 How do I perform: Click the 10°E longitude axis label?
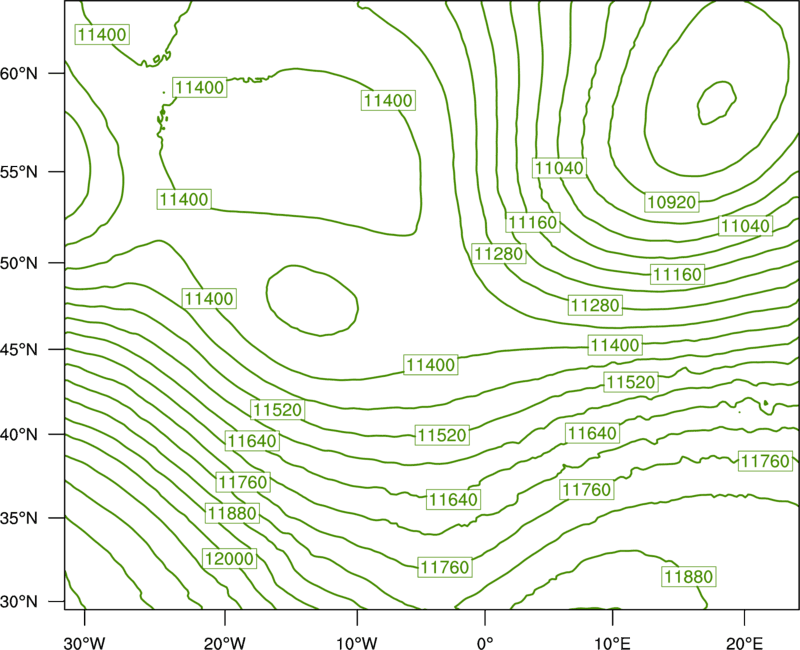click(x=612, y=643)
